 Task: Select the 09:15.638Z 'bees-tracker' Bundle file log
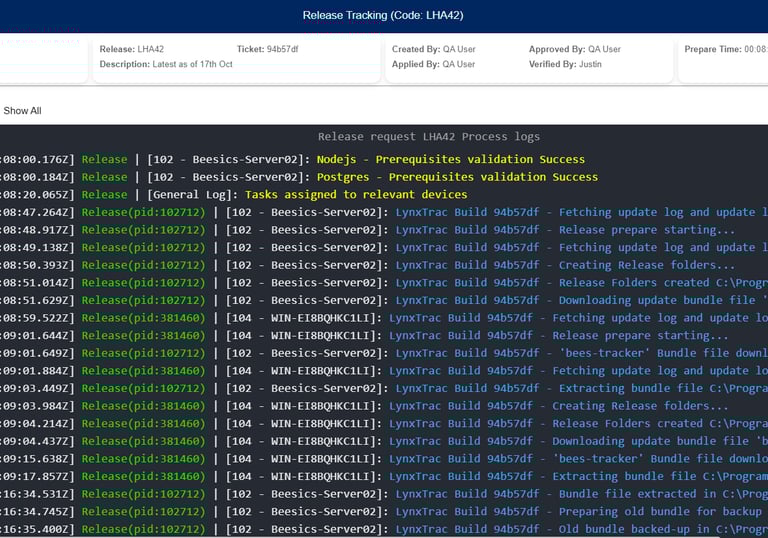pyautogui.click(x=384, y=459)
